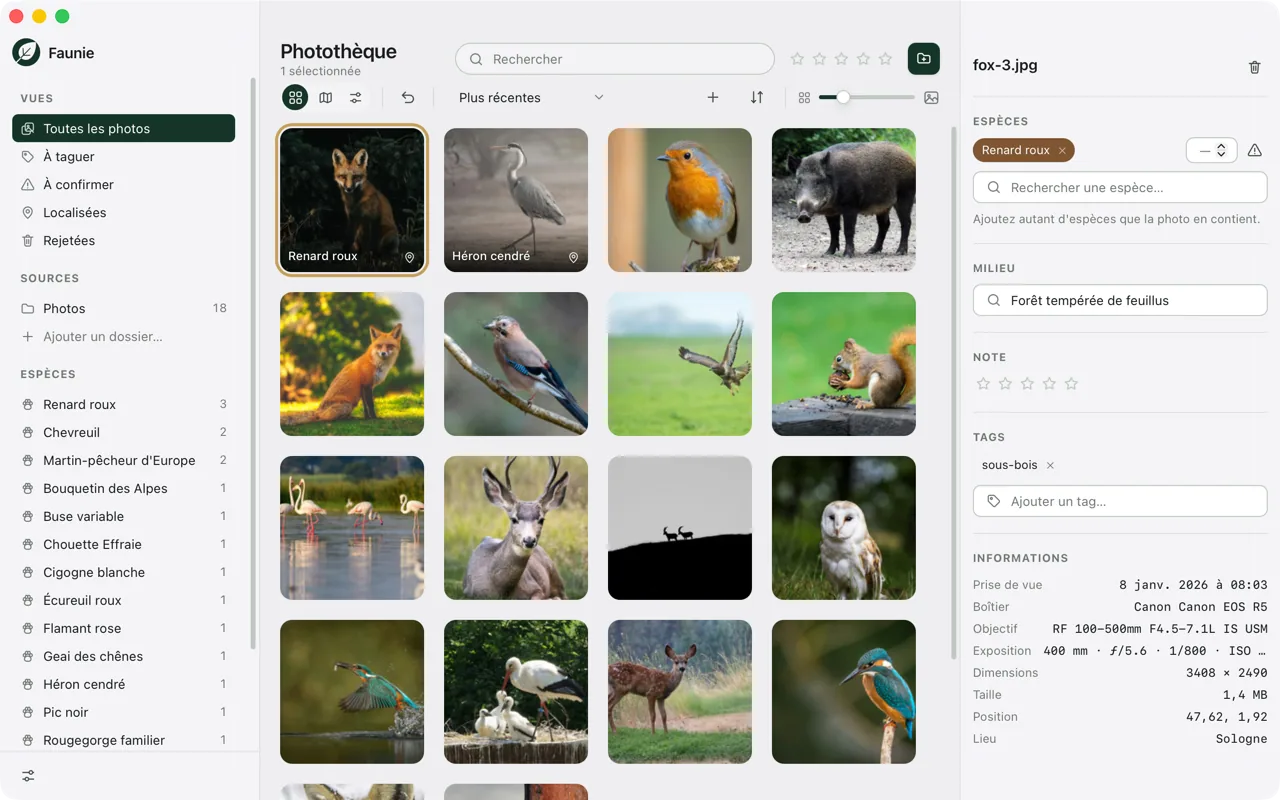This screenshot has width=1280, height=800.
Task: Open the Plus récentes sort dropdown
Action: click(531, 97)
